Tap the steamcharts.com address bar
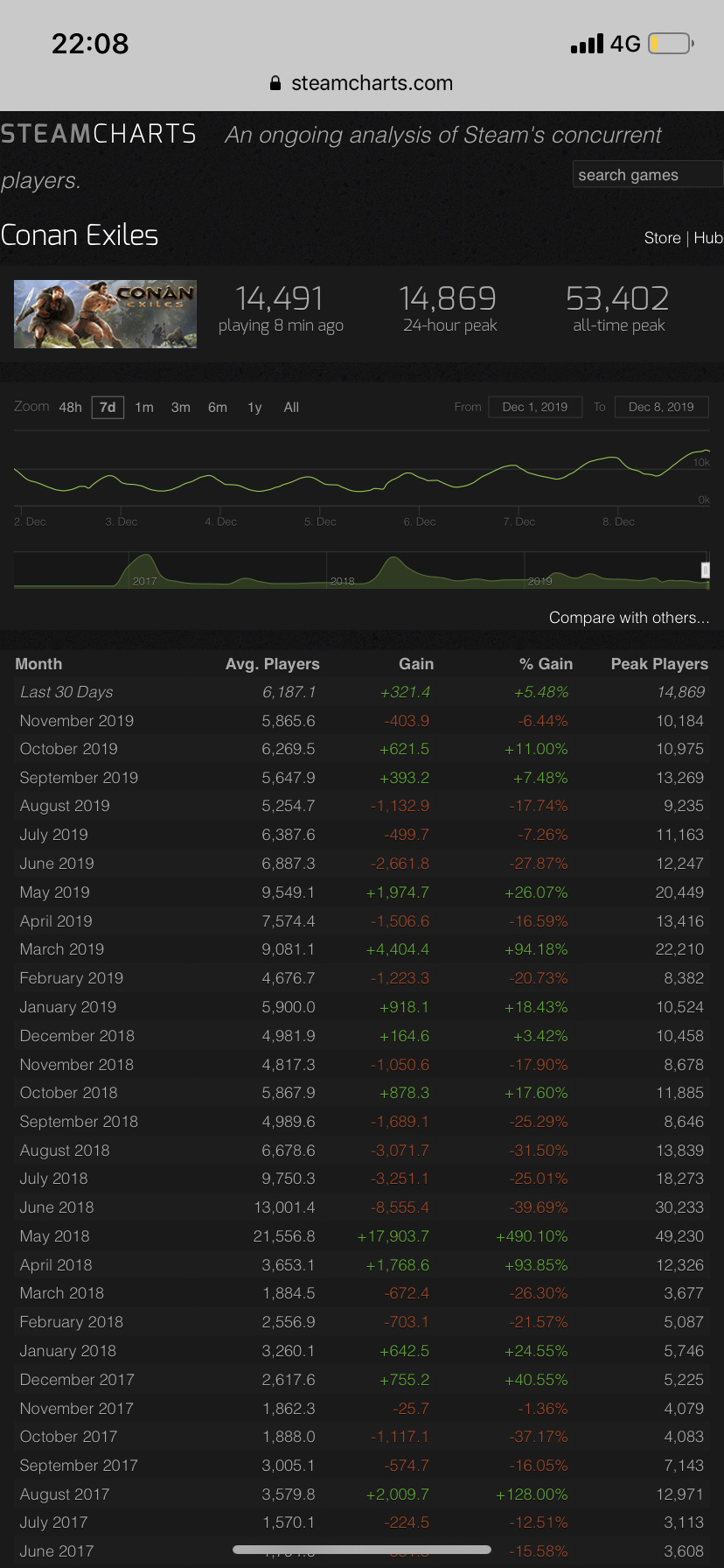Screen dimensions: 724x1568 click(x=372, y=83)
